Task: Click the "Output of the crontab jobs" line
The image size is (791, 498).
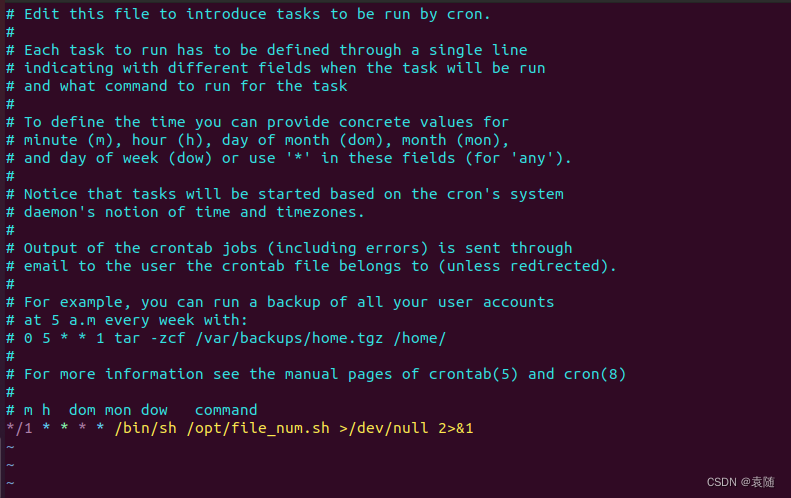Action: click(289, 248)
